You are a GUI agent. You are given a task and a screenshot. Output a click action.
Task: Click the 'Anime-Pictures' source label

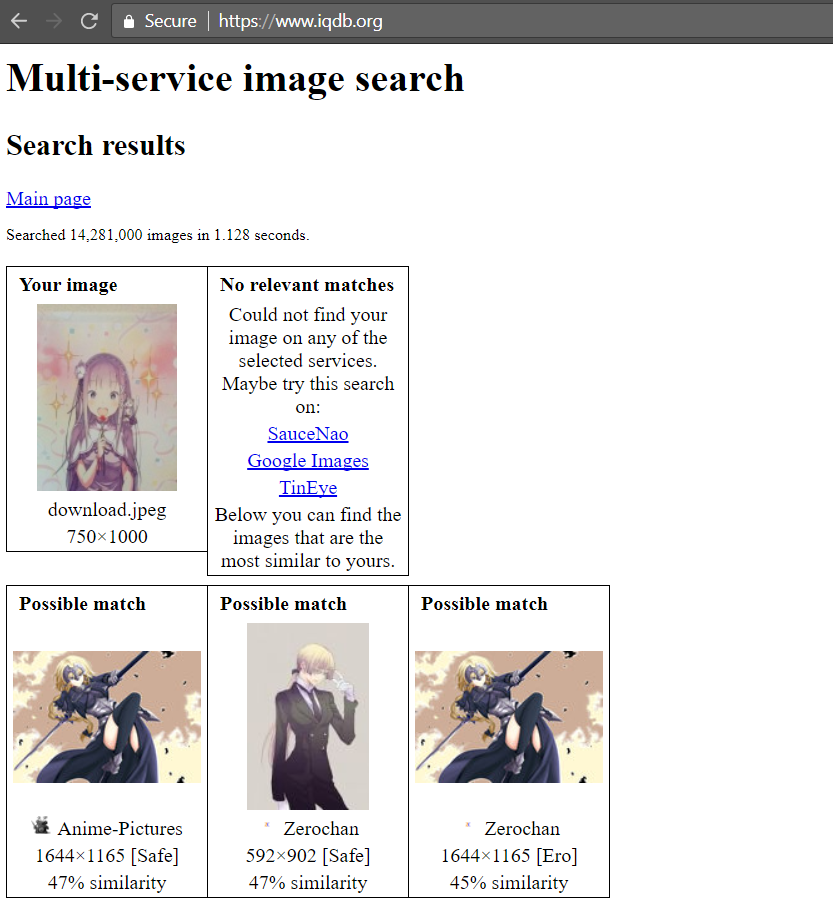coord(120,828)
